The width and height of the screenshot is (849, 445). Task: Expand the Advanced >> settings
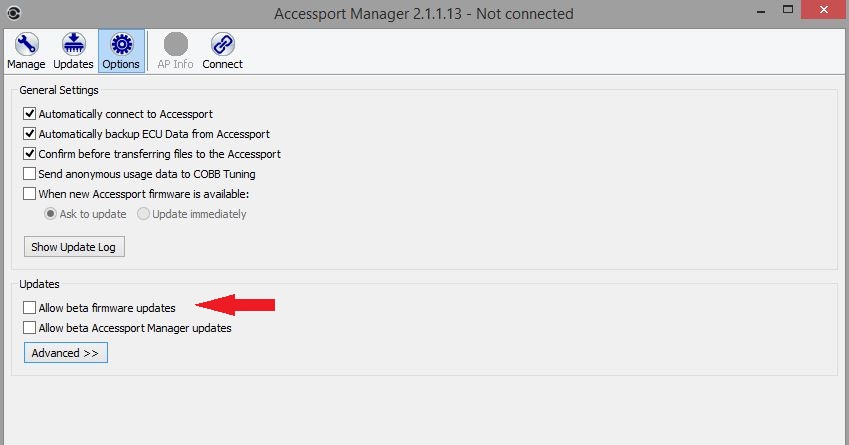pos(65,353)
